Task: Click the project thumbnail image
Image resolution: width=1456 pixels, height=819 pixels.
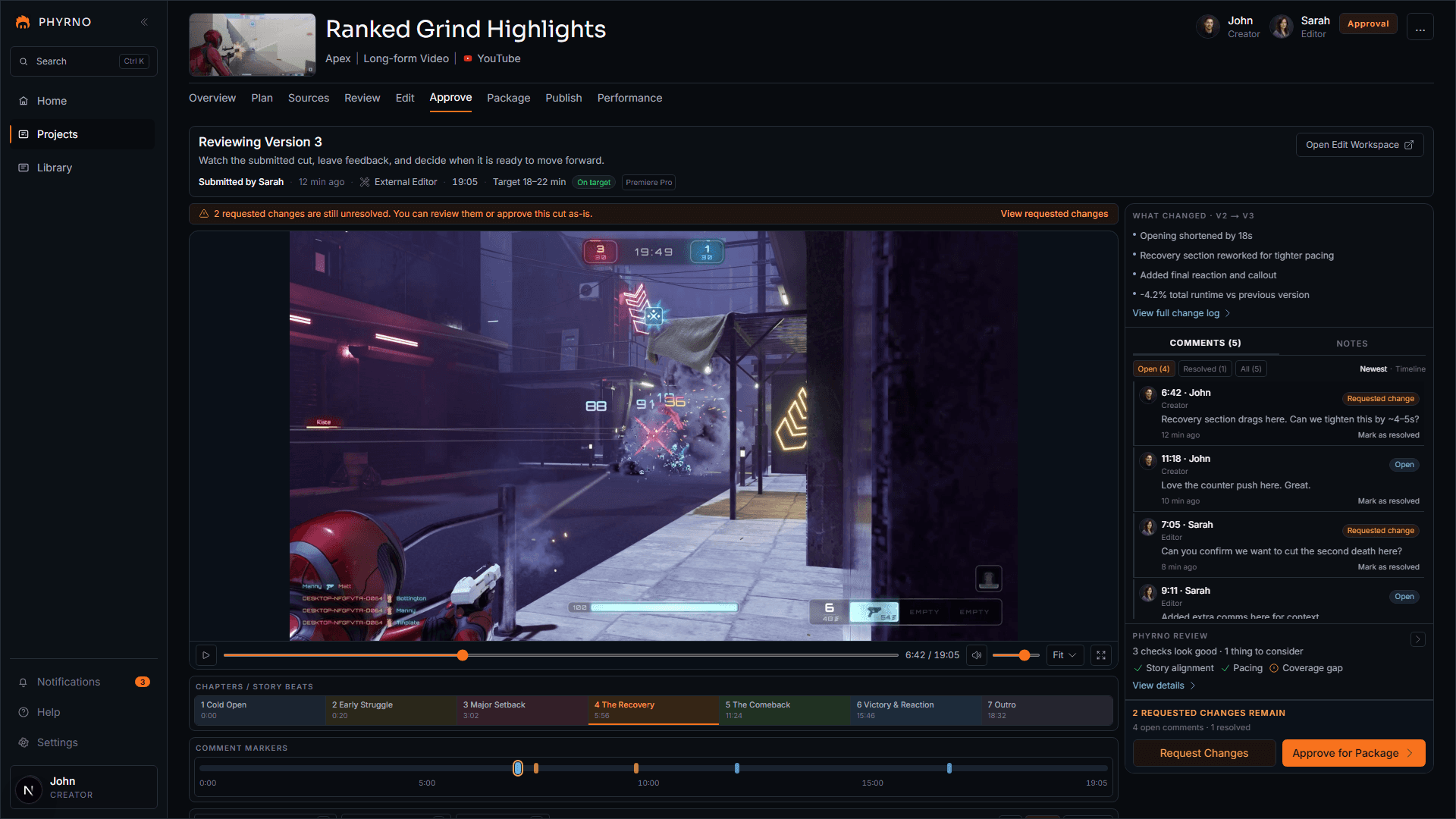Action: point(253,45)
